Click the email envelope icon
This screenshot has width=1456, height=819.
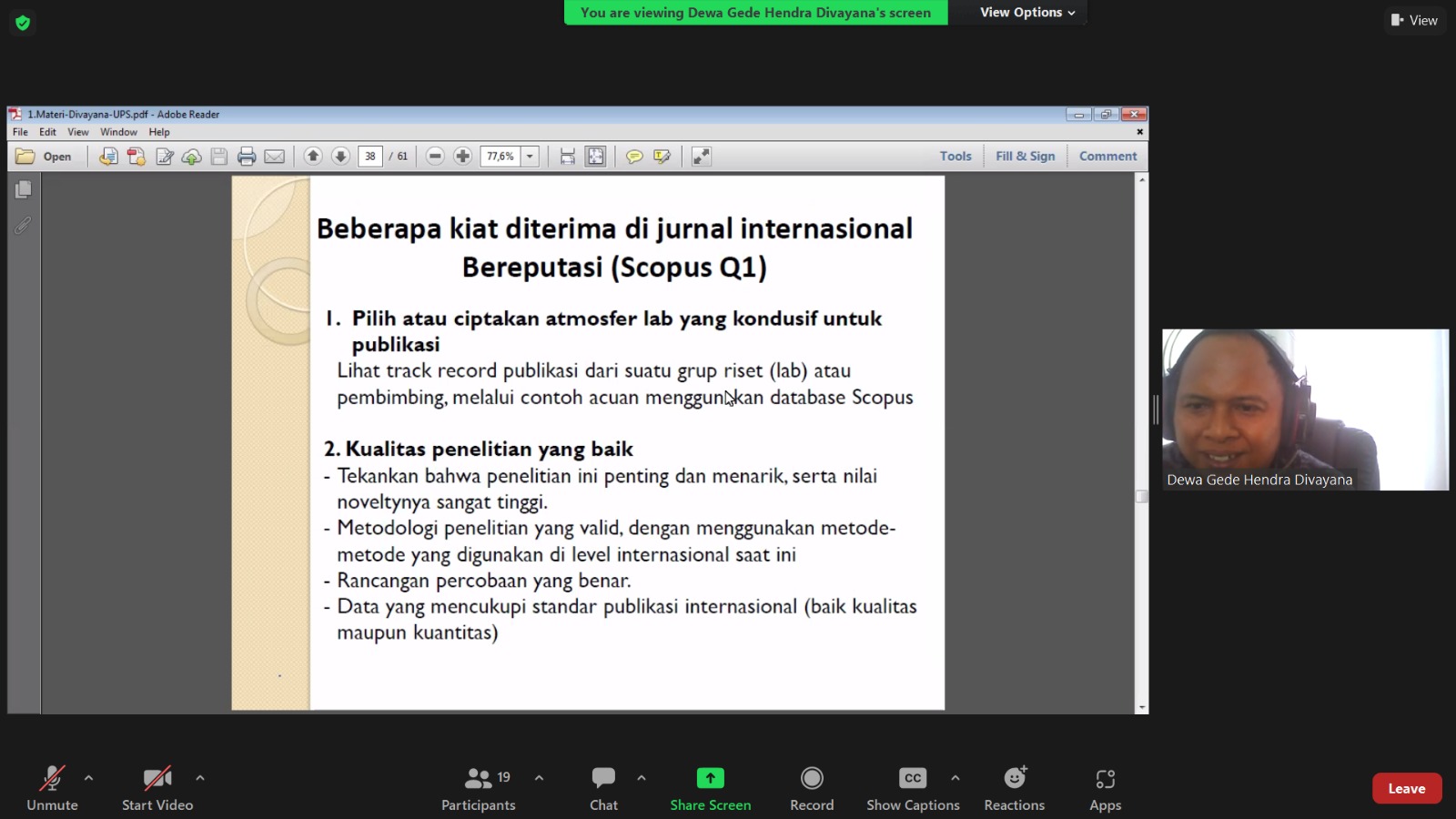coord(274,157)
